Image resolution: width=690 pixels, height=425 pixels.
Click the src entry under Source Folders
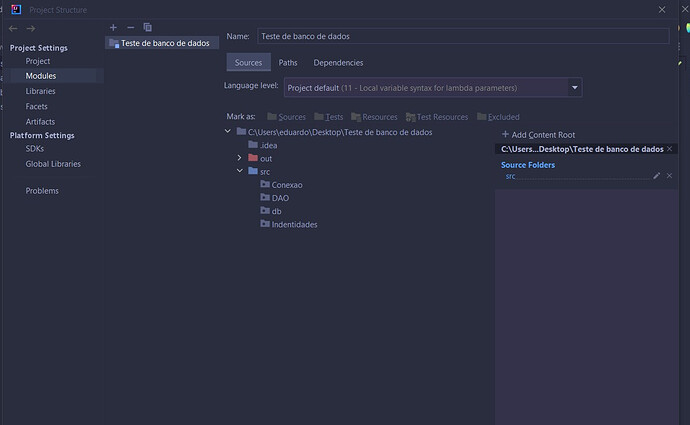click(x=510, y=176)
